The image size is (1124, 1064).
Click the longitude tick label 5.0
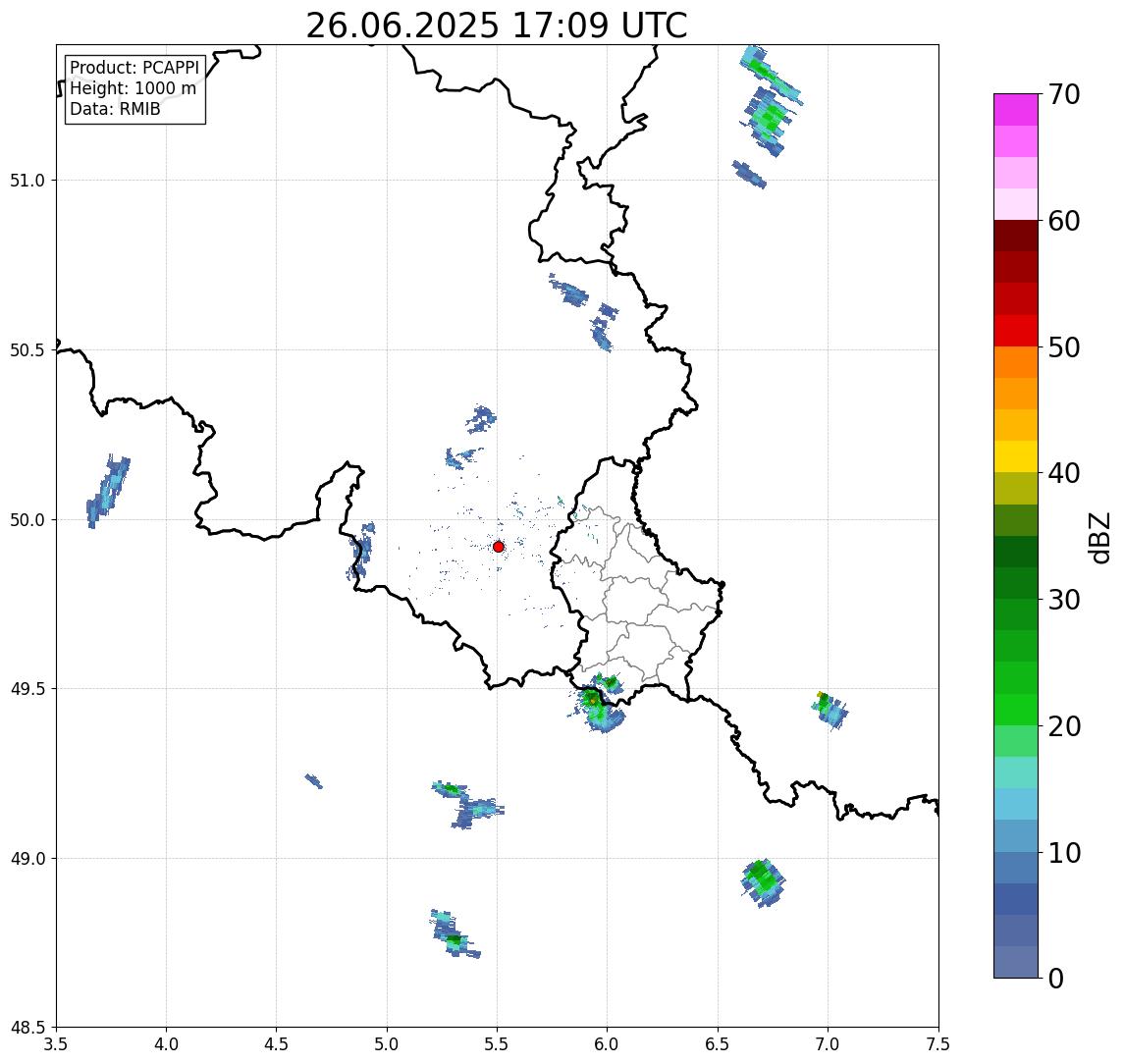[x=387, y=1044]
